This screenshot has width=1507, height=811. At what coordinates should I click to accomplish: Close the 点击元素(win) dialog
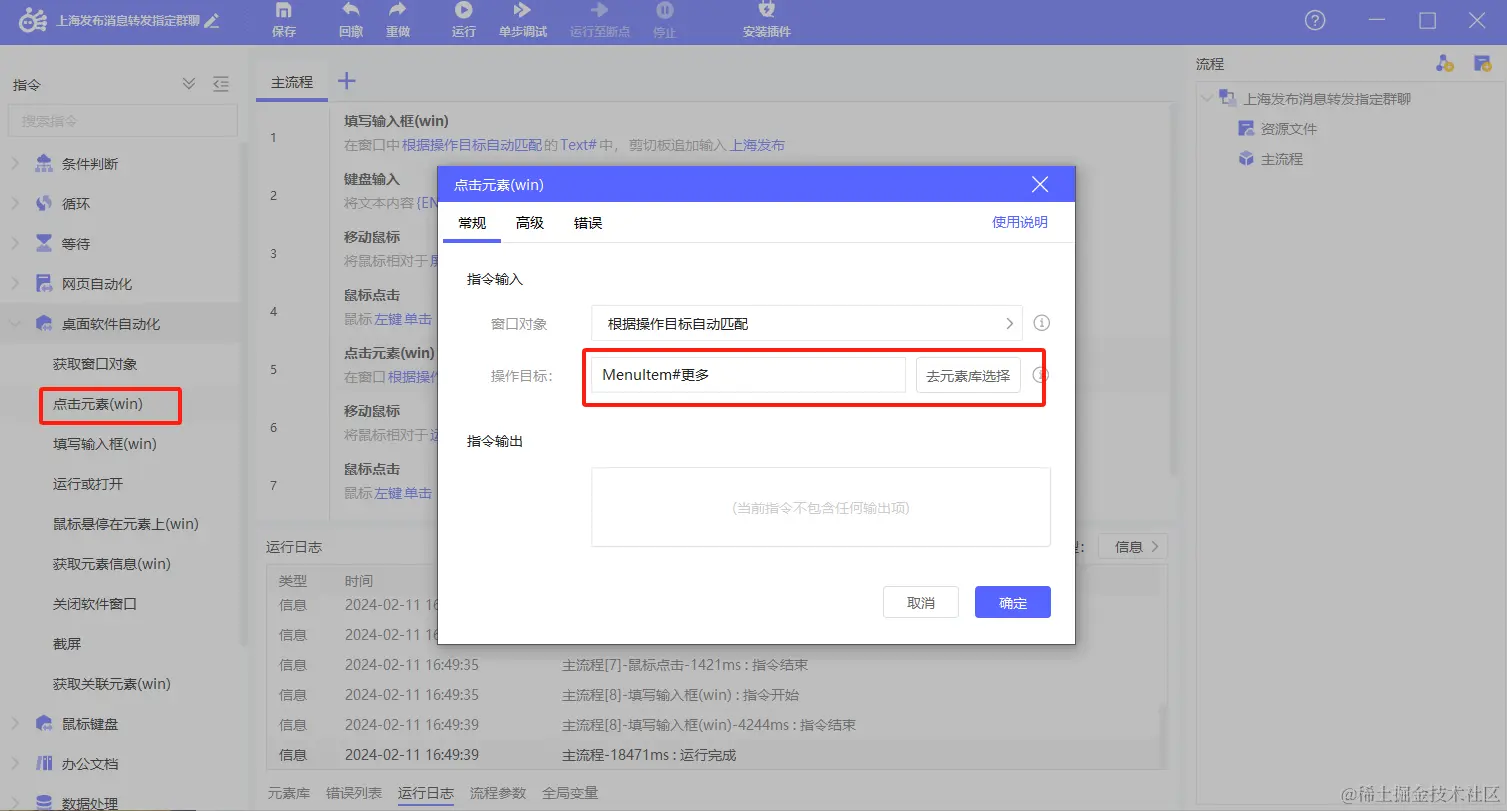click(x=1040, y=185)
